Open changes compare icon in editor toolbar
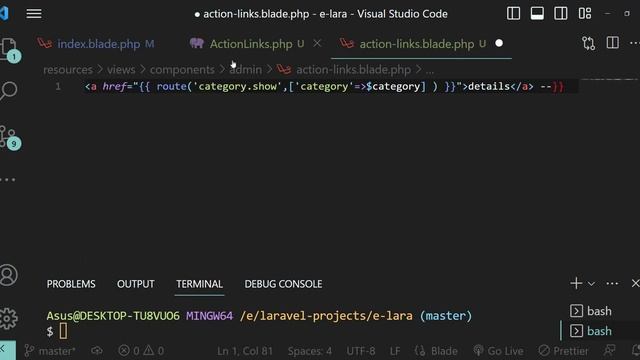 point(588,43)
